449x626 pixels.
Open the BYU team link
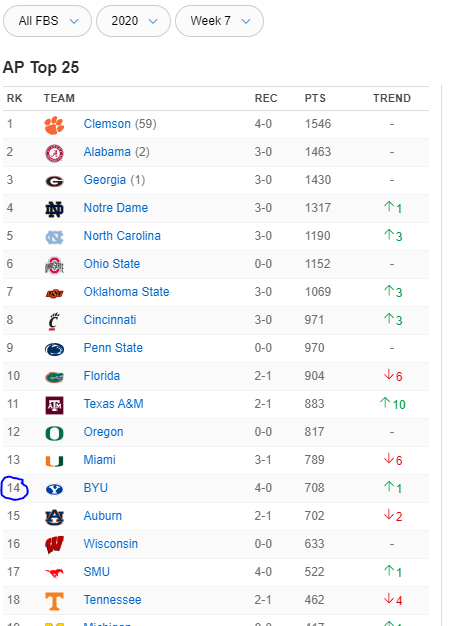tap(96, 488)
